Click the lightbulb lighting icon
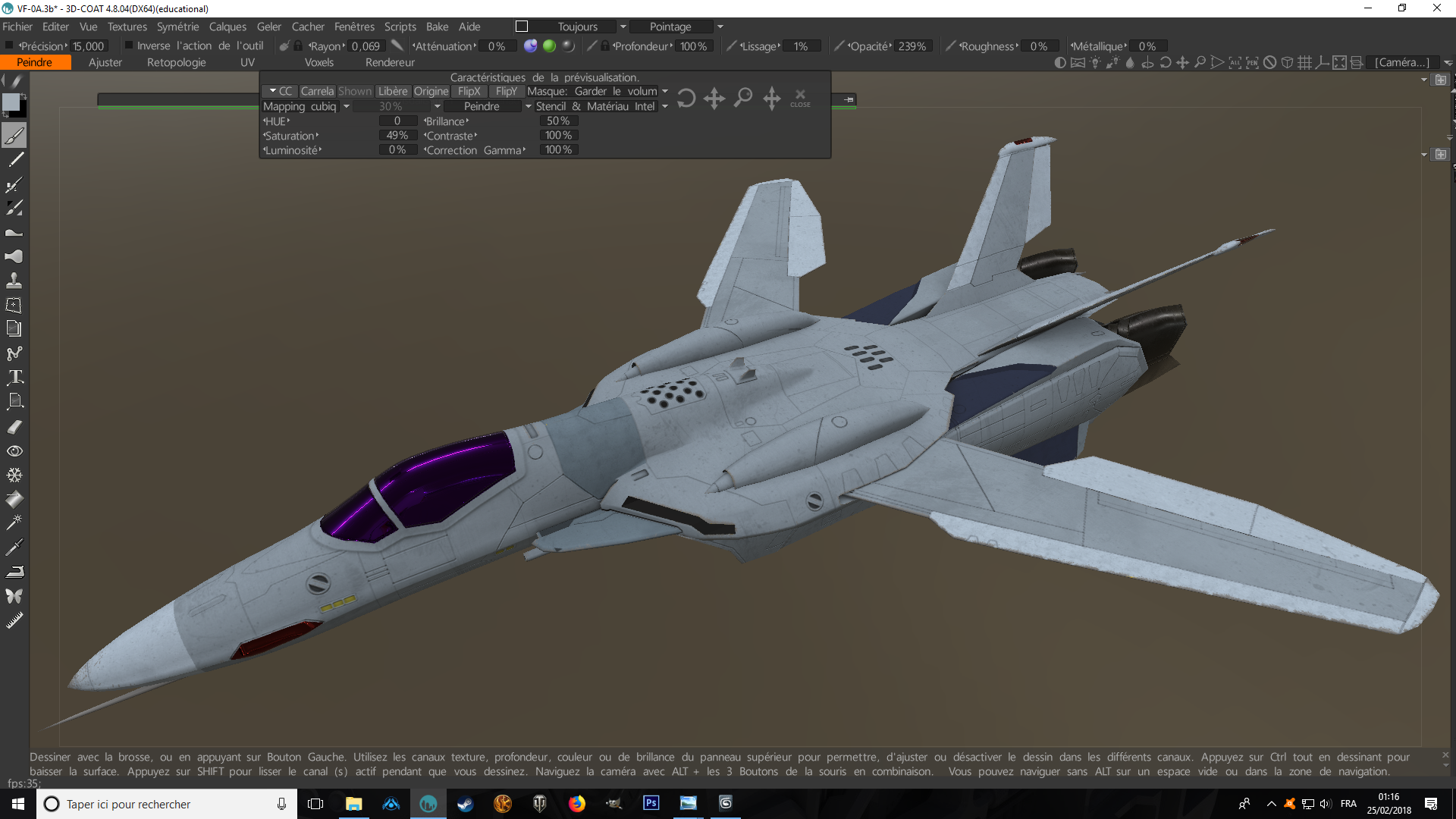Image resolution: width=1456 pixels, height=819 pixels. (x=1095, y=63)
